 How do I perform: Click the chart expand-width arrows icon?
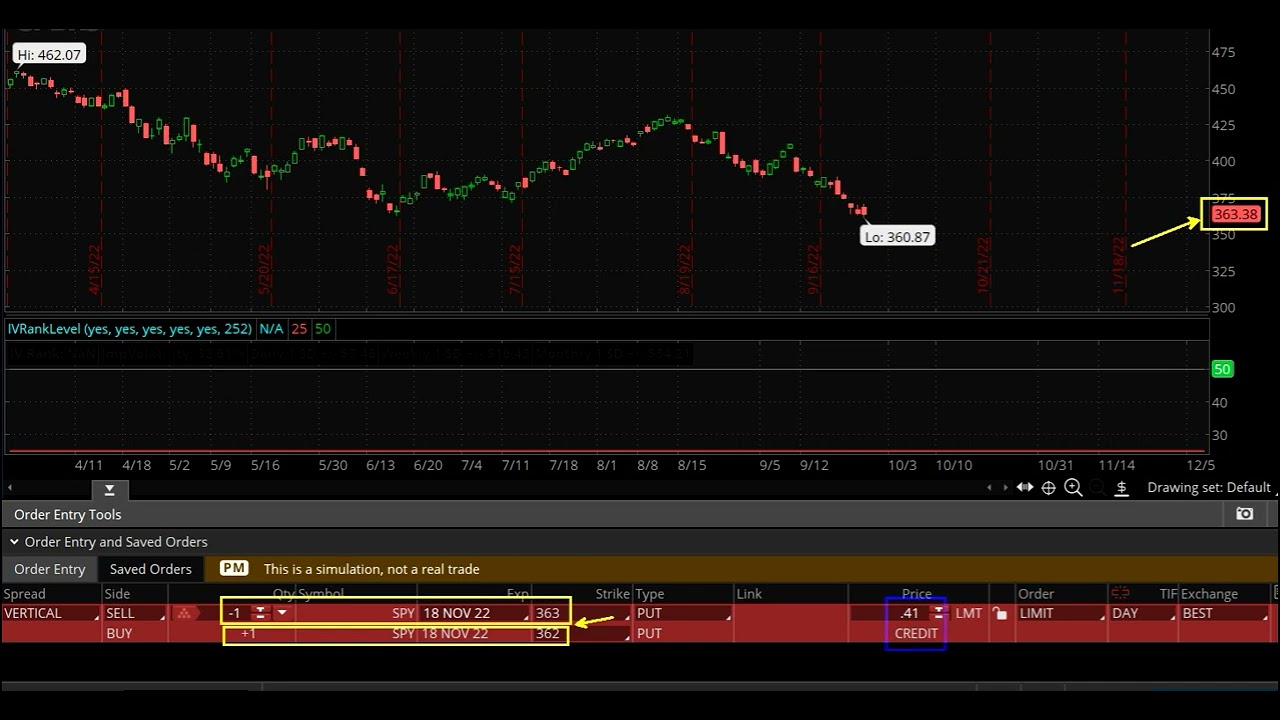(x=1025, y=487)
